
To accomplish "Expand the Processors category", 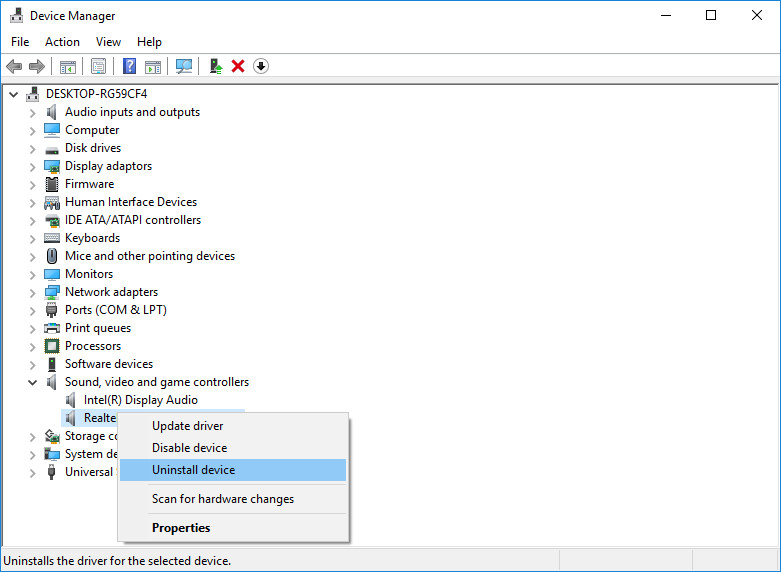I will [x=32, y=347].
